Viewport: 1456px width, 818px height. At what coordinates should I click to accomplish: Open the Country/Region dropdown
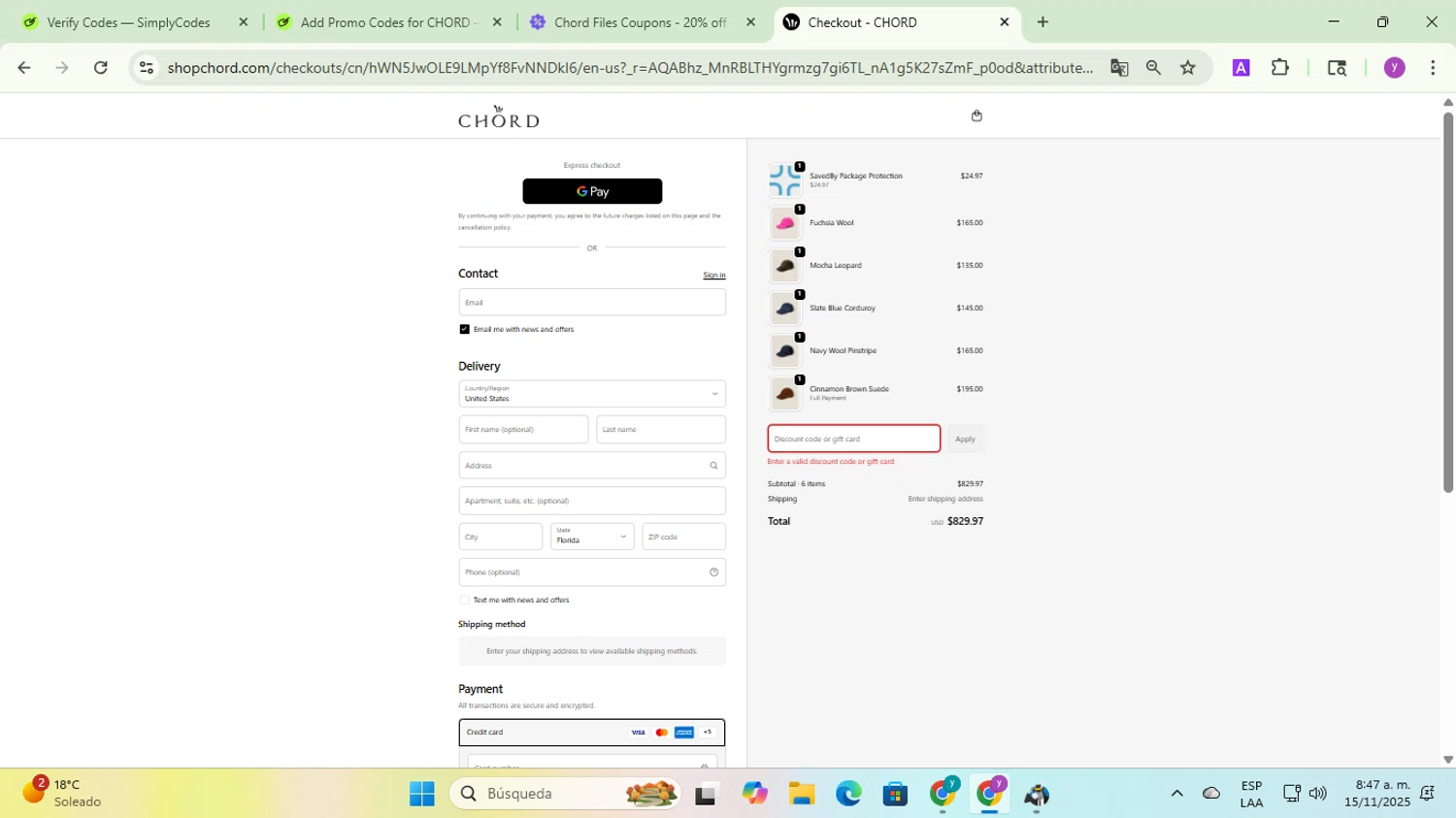pyautogui.click(x=592, y=394)
